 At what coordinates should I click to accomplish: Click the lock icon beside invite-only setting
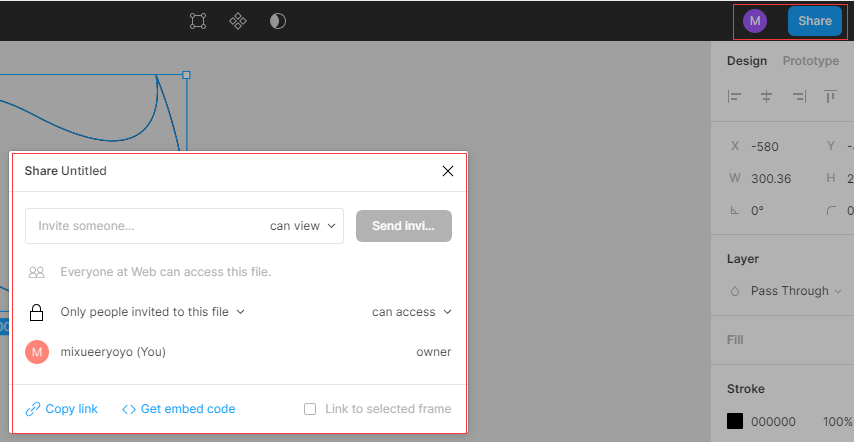[36, 312]
